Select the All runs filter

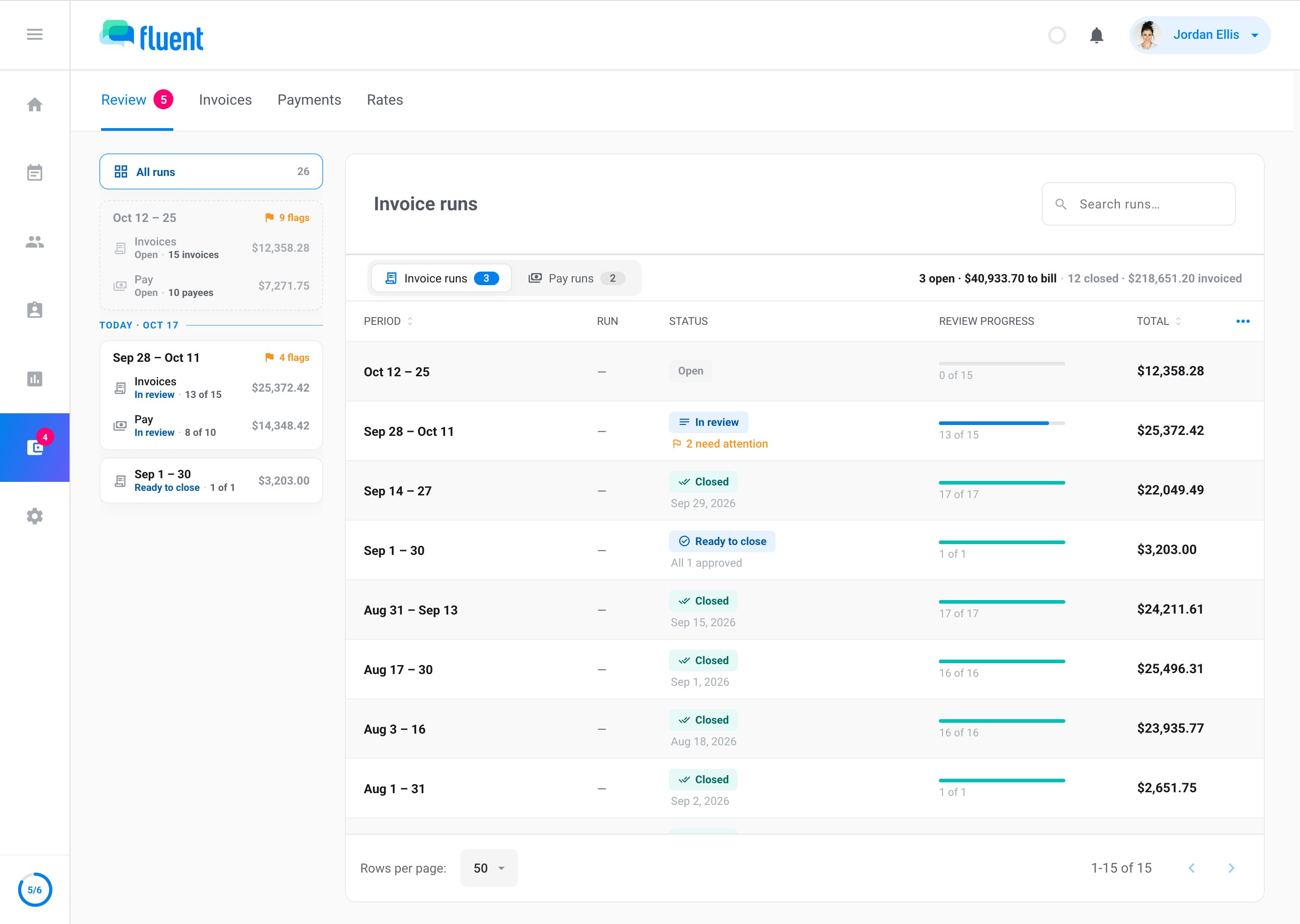[x=211, y=171]
